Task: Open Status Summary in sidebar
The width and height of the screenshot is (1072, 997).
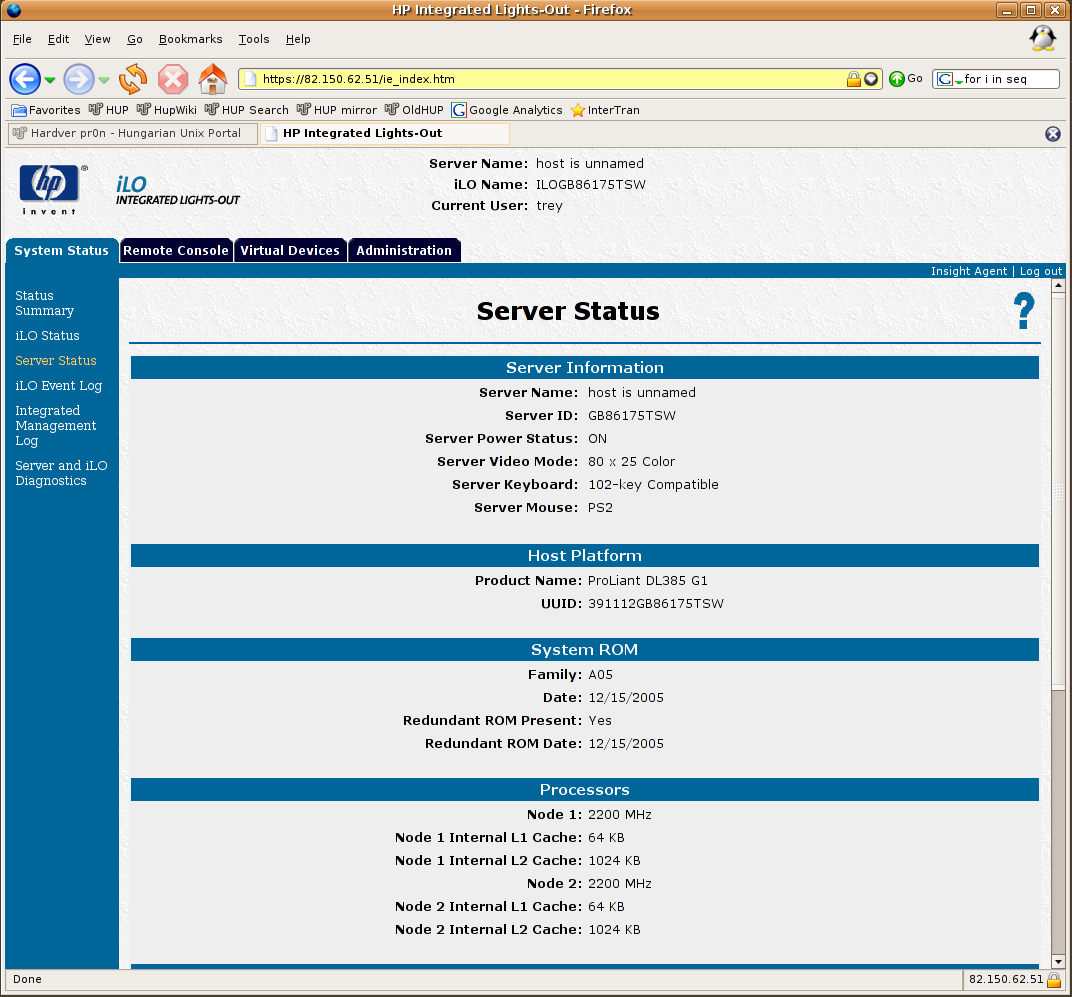Action: pyautogui.click(x=44, y=303)
